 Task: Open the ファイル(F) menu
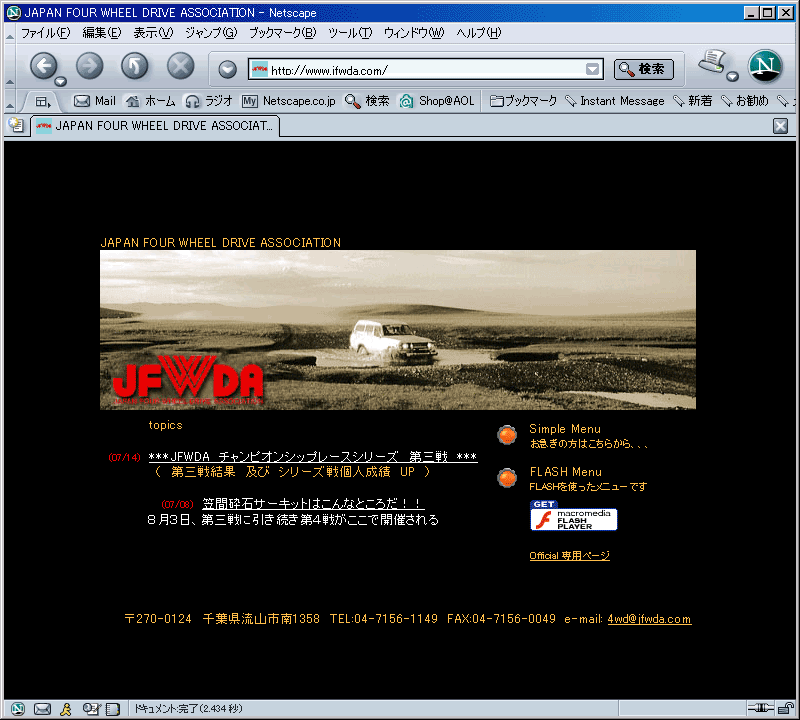[x=45, y=33]
